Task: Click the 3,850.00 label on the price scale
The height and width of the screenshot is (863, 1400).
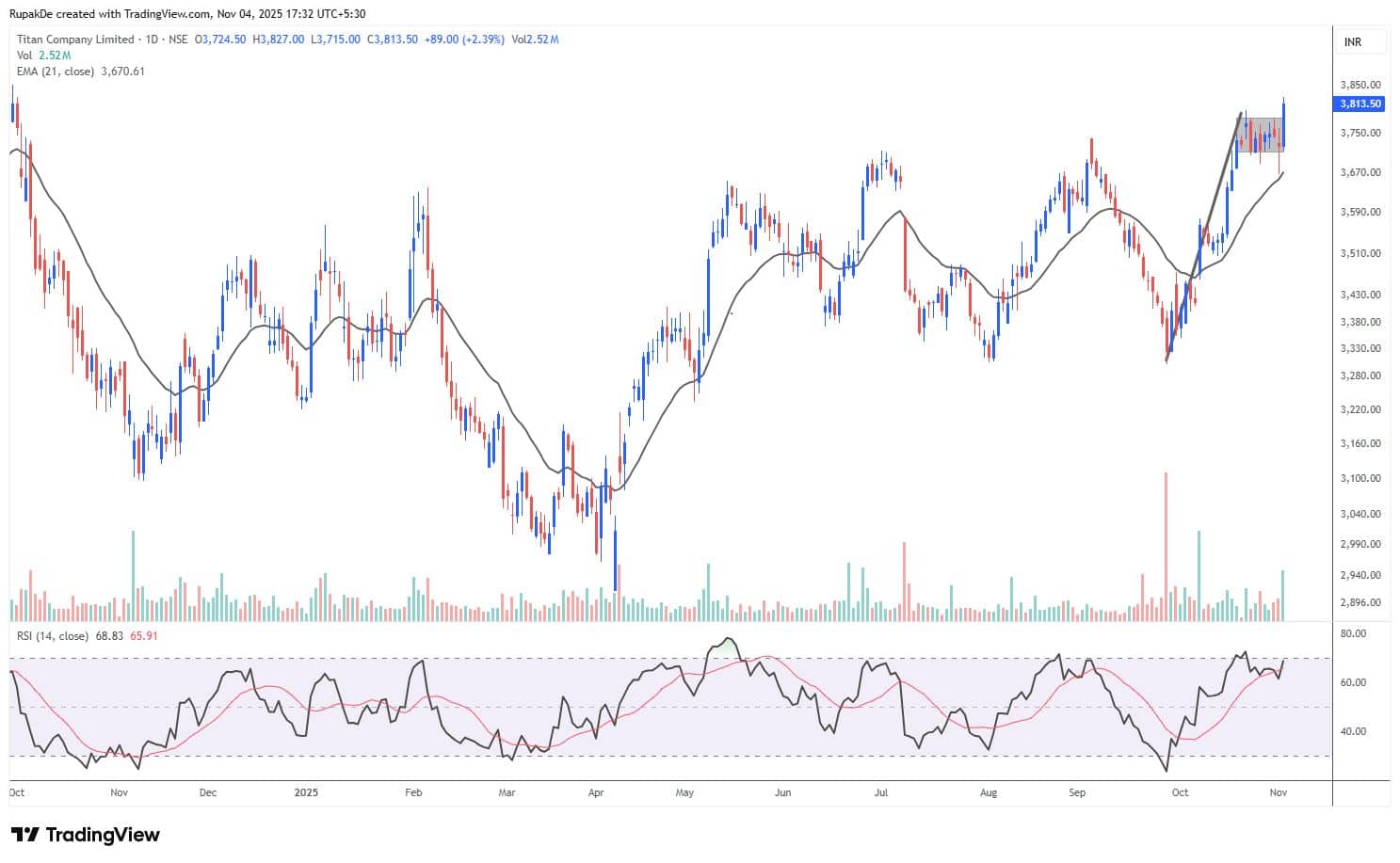Action: tap(1360, 85)
